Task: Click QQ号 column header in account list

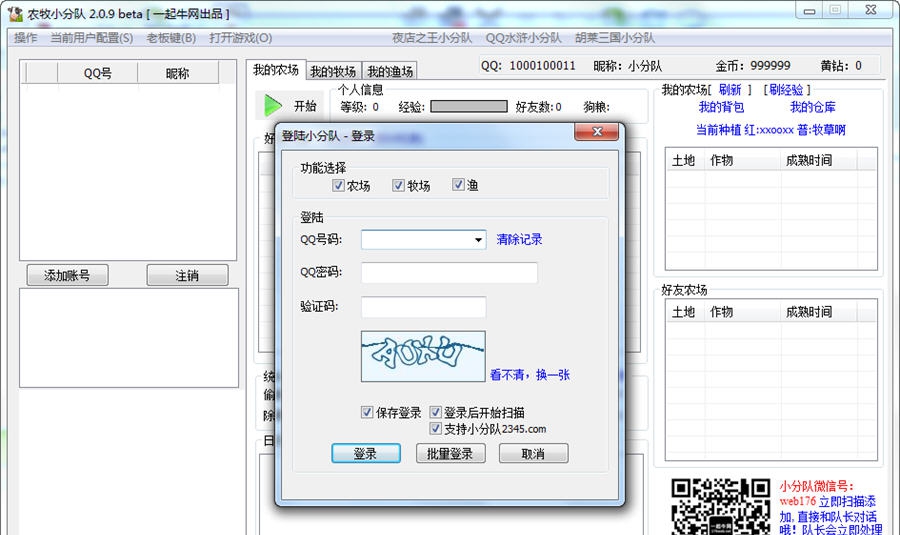Action: (x=98, y=73)
